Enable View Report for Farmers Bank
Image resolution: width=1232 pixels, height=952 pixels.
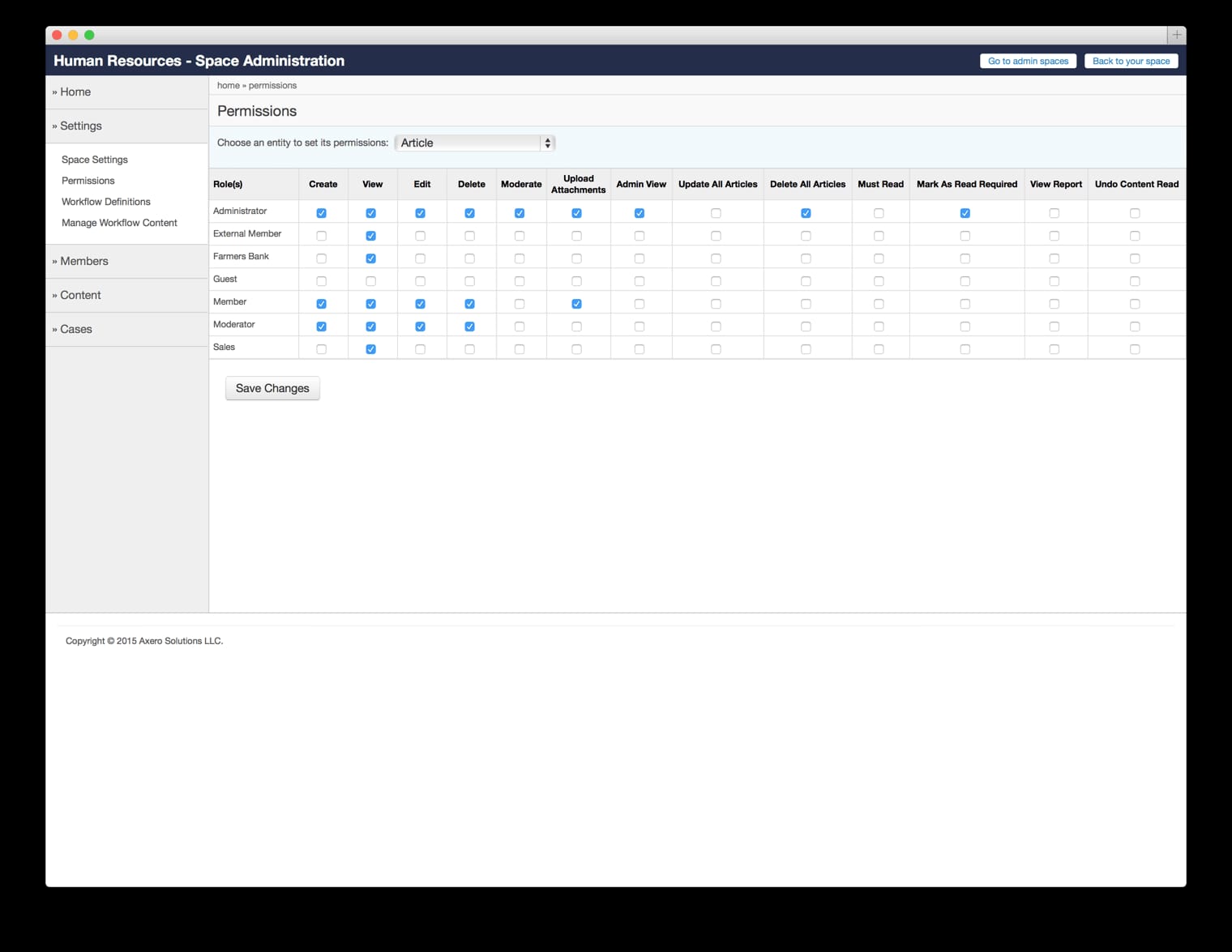pyautogui.click(x=1054, y=258)
